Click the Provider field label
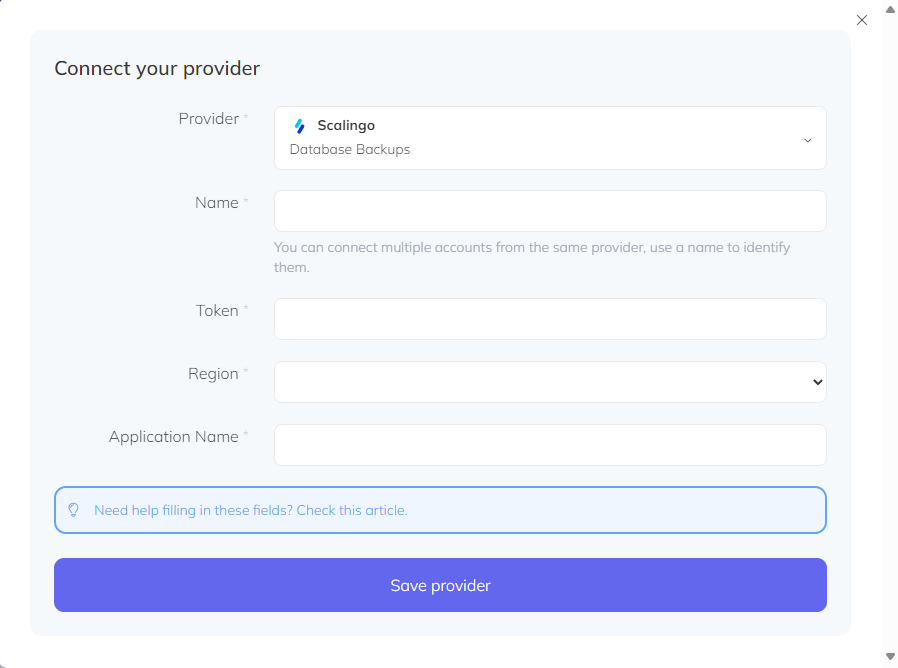The image size is (898, 668). 209,118
